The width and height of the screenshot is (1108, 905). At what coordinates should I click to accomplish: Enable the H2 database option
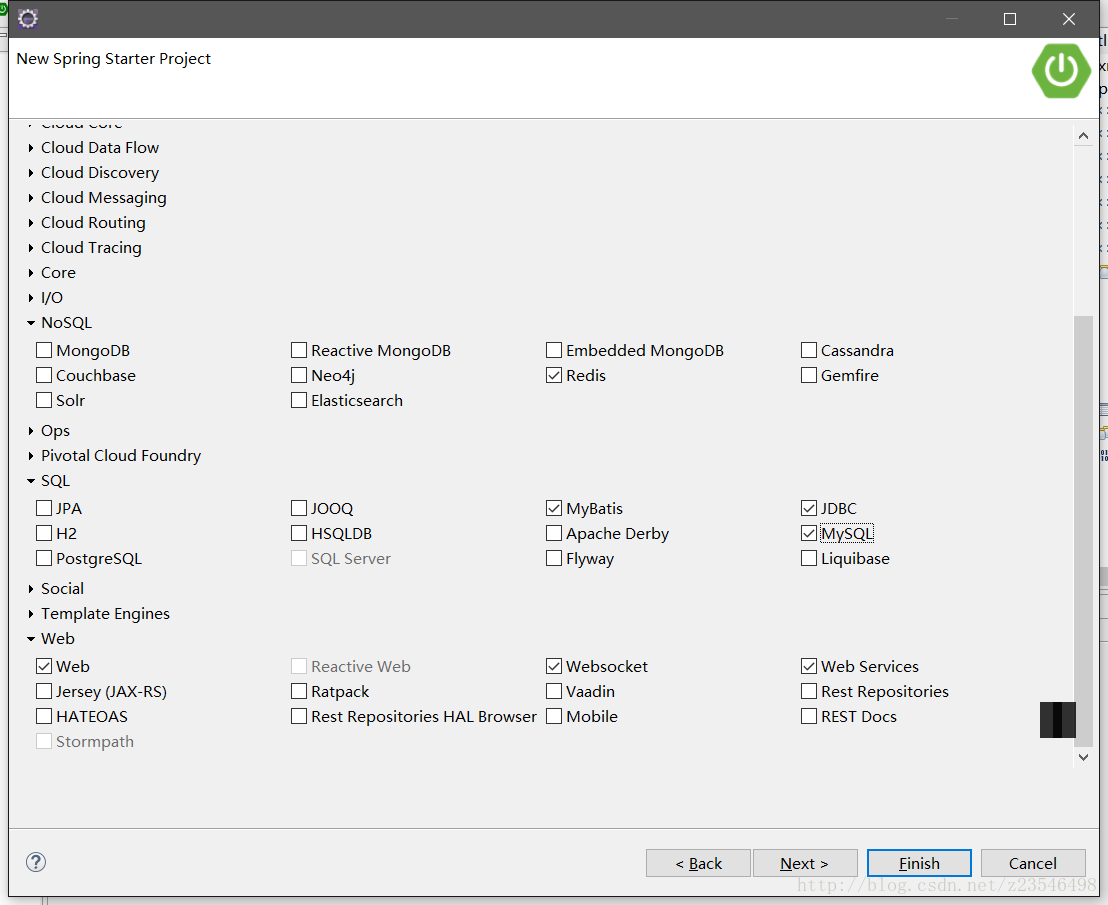[45, 533]
